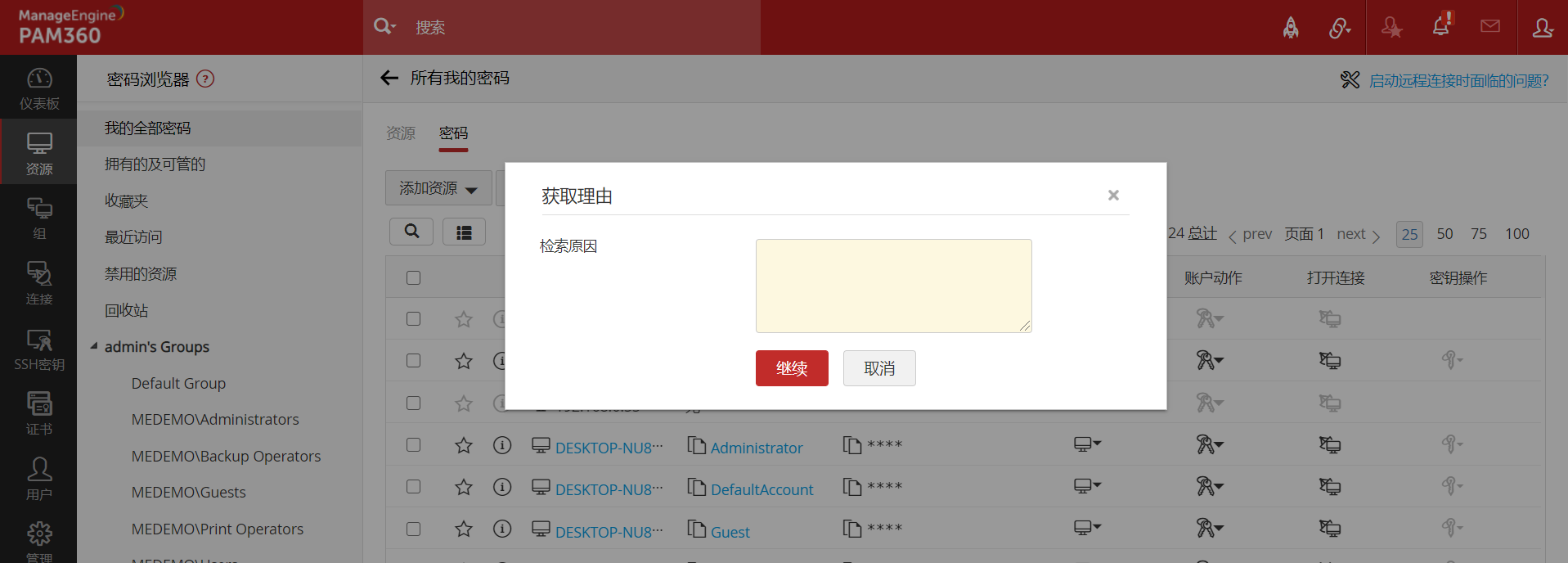Screen dimensions: 1568x563
Task: Open the mail envelope icon
Action: [x=1490, y=26]
